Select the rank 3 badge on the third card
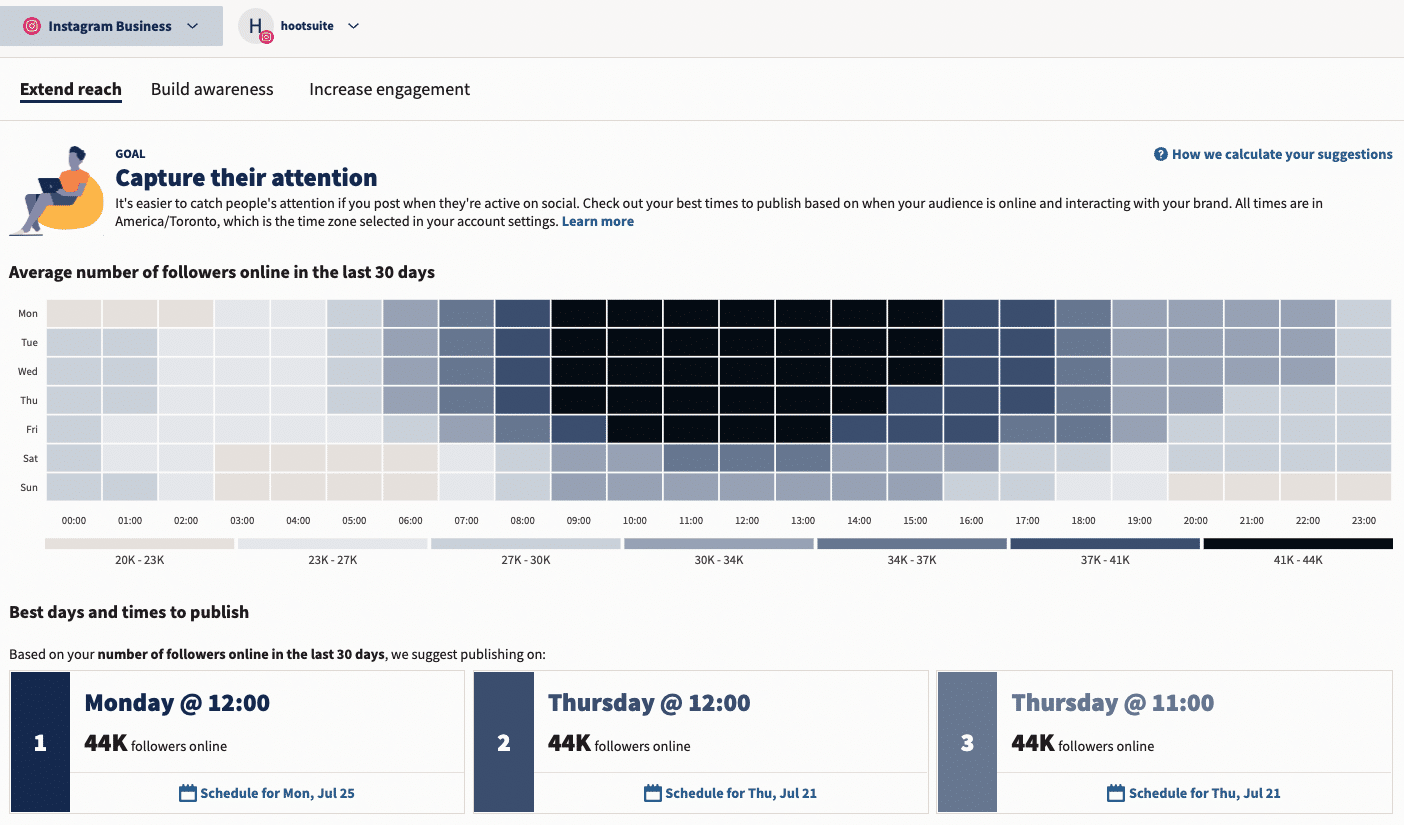 (x=965, y=742)
